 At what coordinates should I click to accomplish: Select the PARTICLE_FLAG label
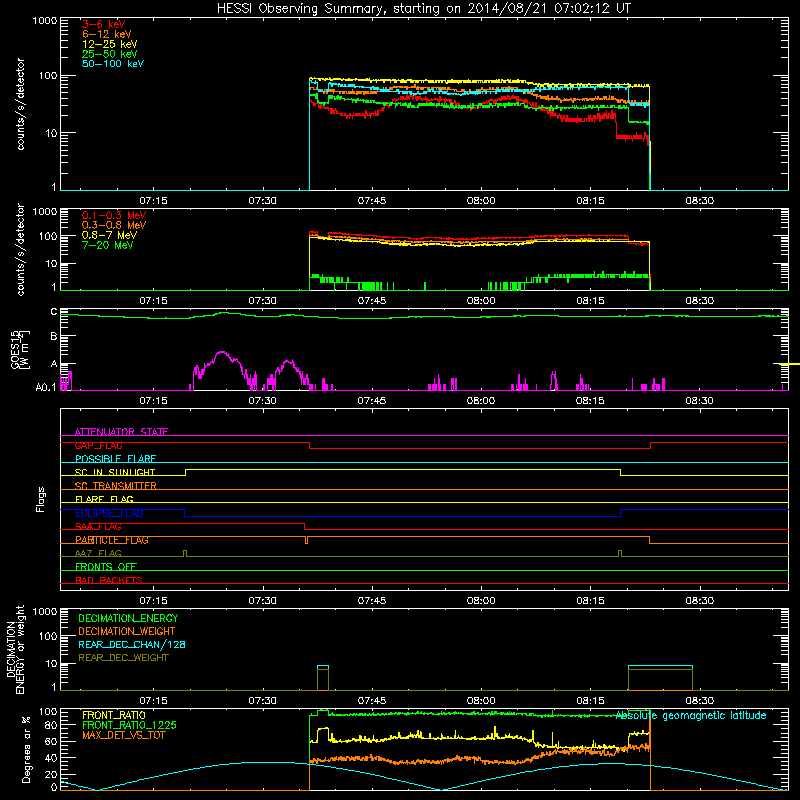112,540
